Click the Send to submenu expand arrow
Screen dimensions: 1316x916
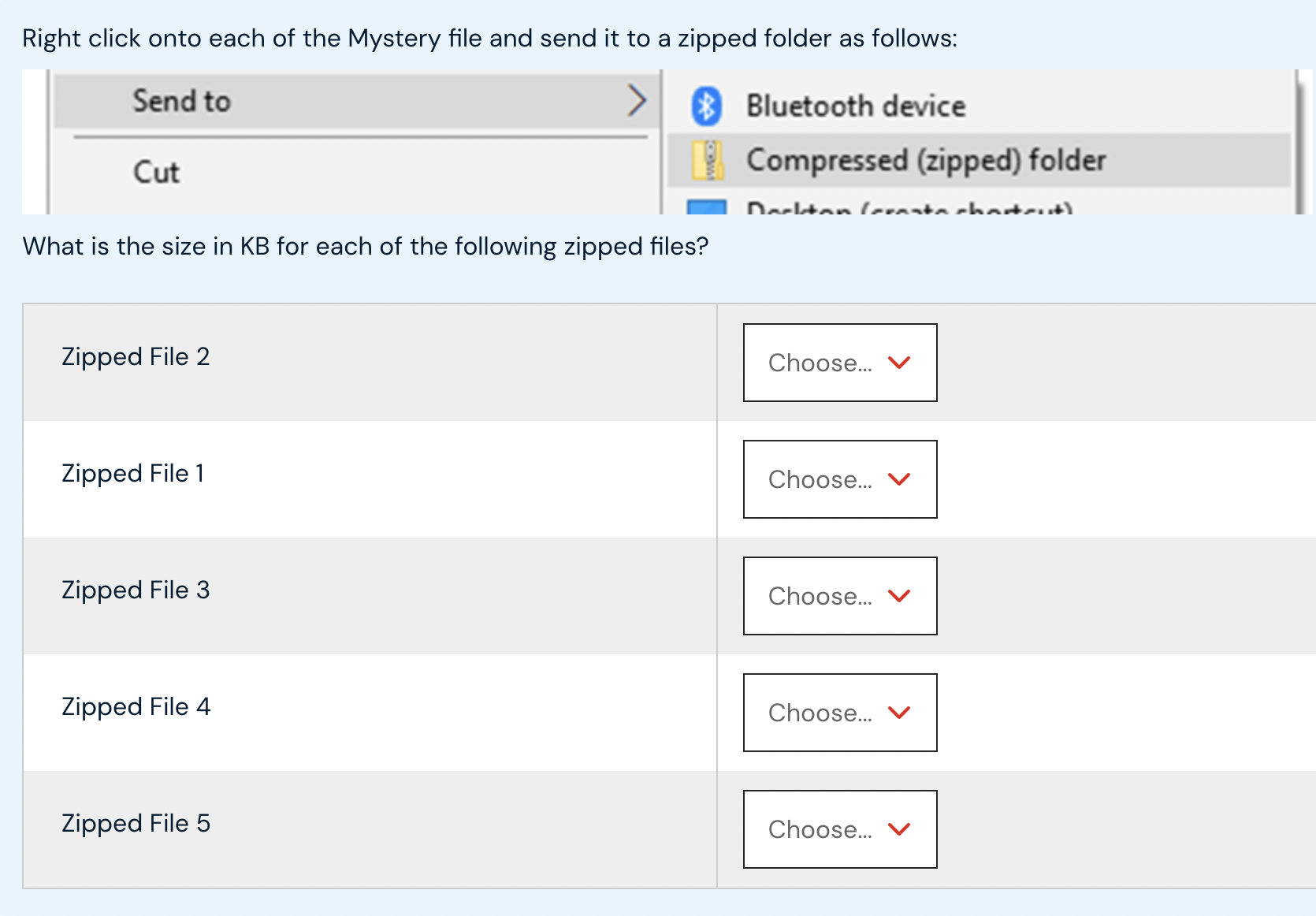tap(637, 100)
